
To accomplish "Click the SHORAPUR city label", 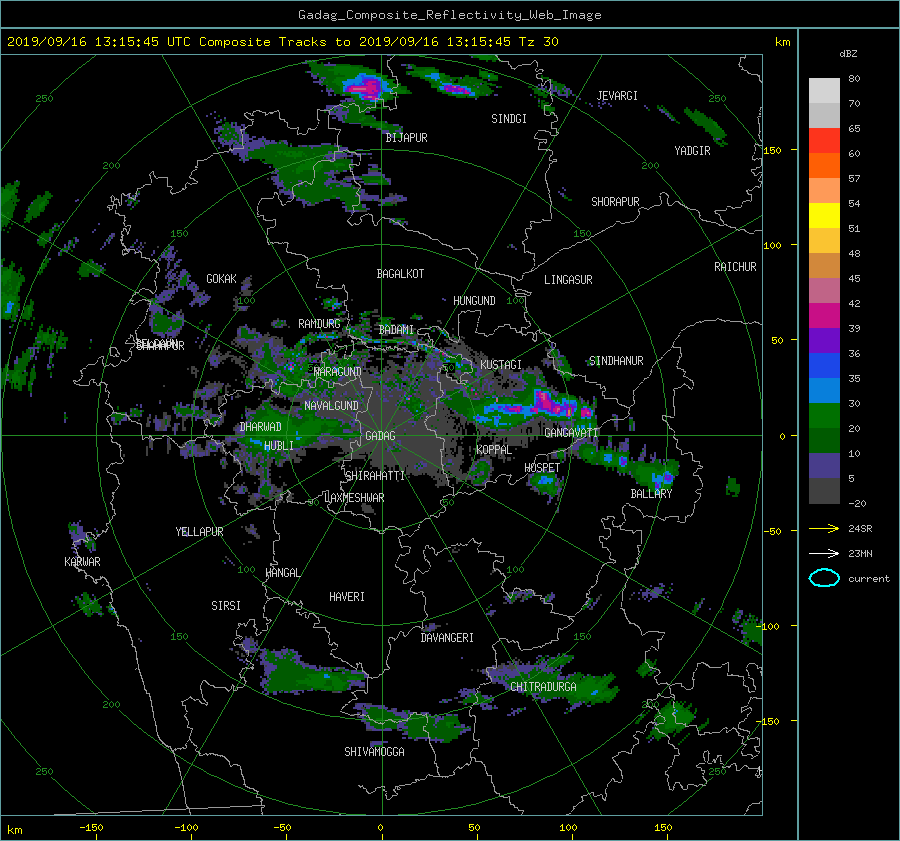I will pos(615,202).
